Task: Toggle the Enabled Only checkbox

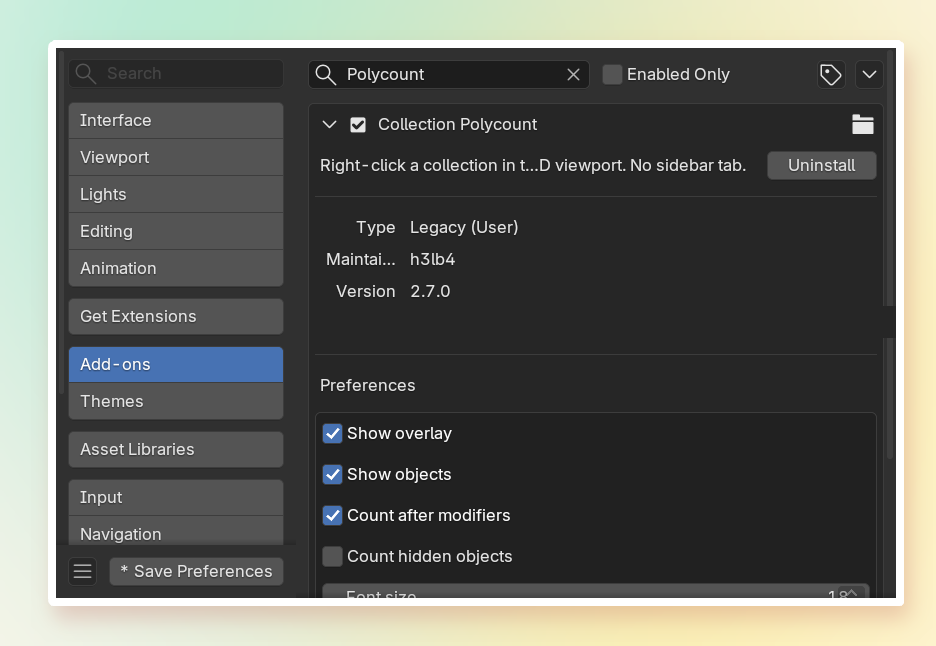Action: click(x=612, y=75)
